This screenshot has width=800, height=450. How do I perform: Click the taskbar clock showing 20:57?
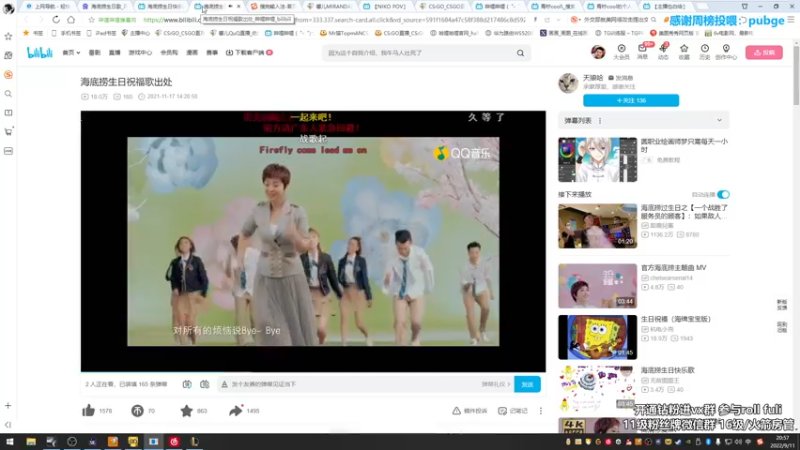pyautogui.click(x=782, y=441)
